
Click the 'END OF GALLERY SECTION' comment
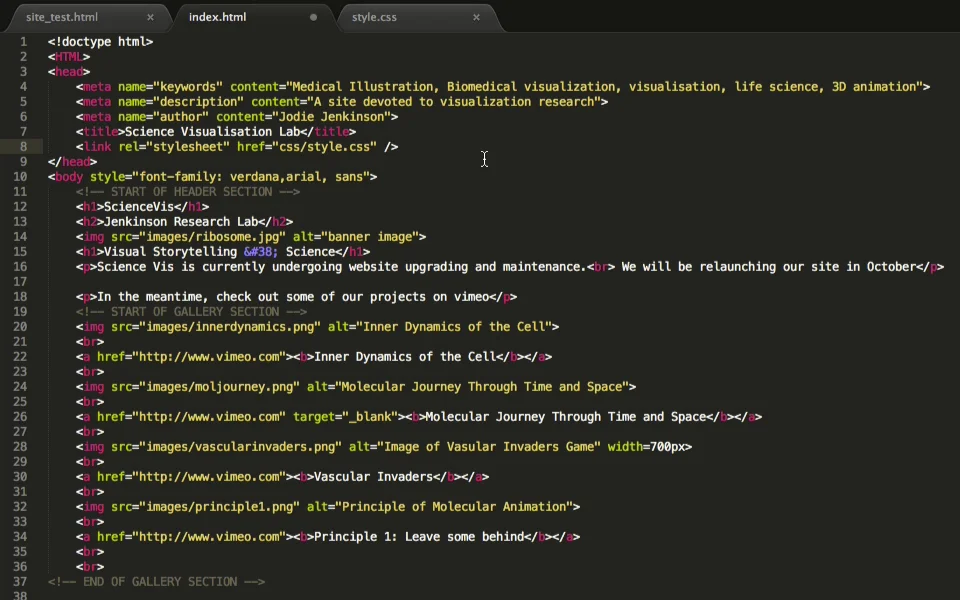pyautogui.click(x=156, y=582)
